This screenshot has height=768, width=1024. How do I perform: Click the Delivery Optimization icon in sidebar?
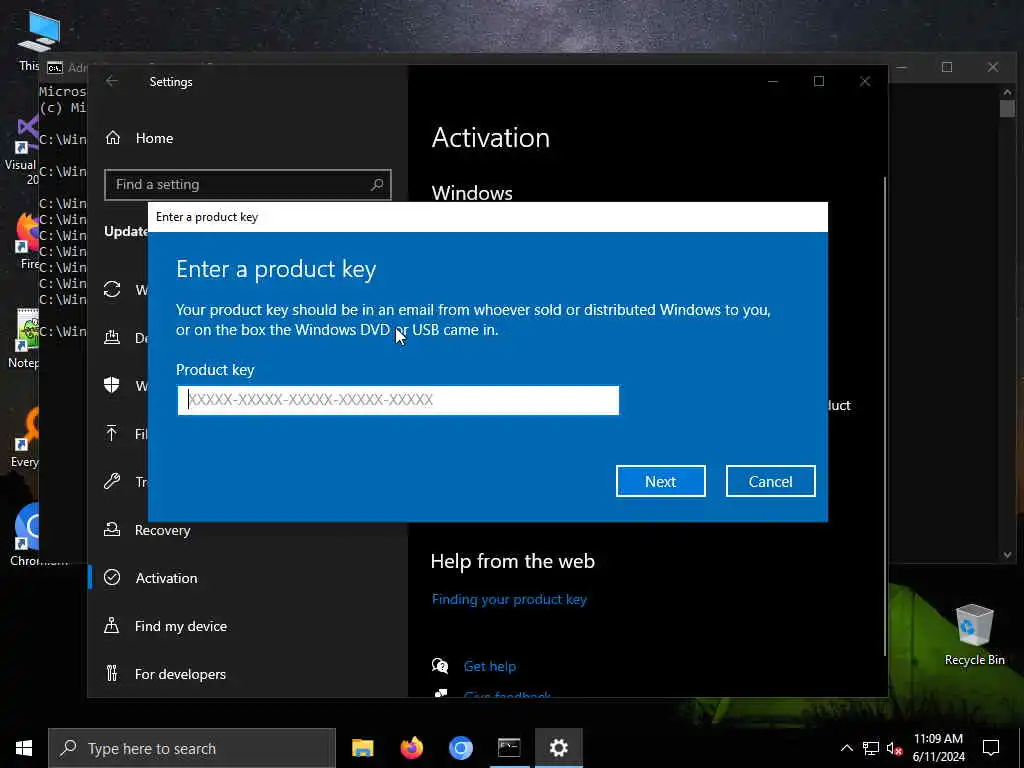coord(112,337)
